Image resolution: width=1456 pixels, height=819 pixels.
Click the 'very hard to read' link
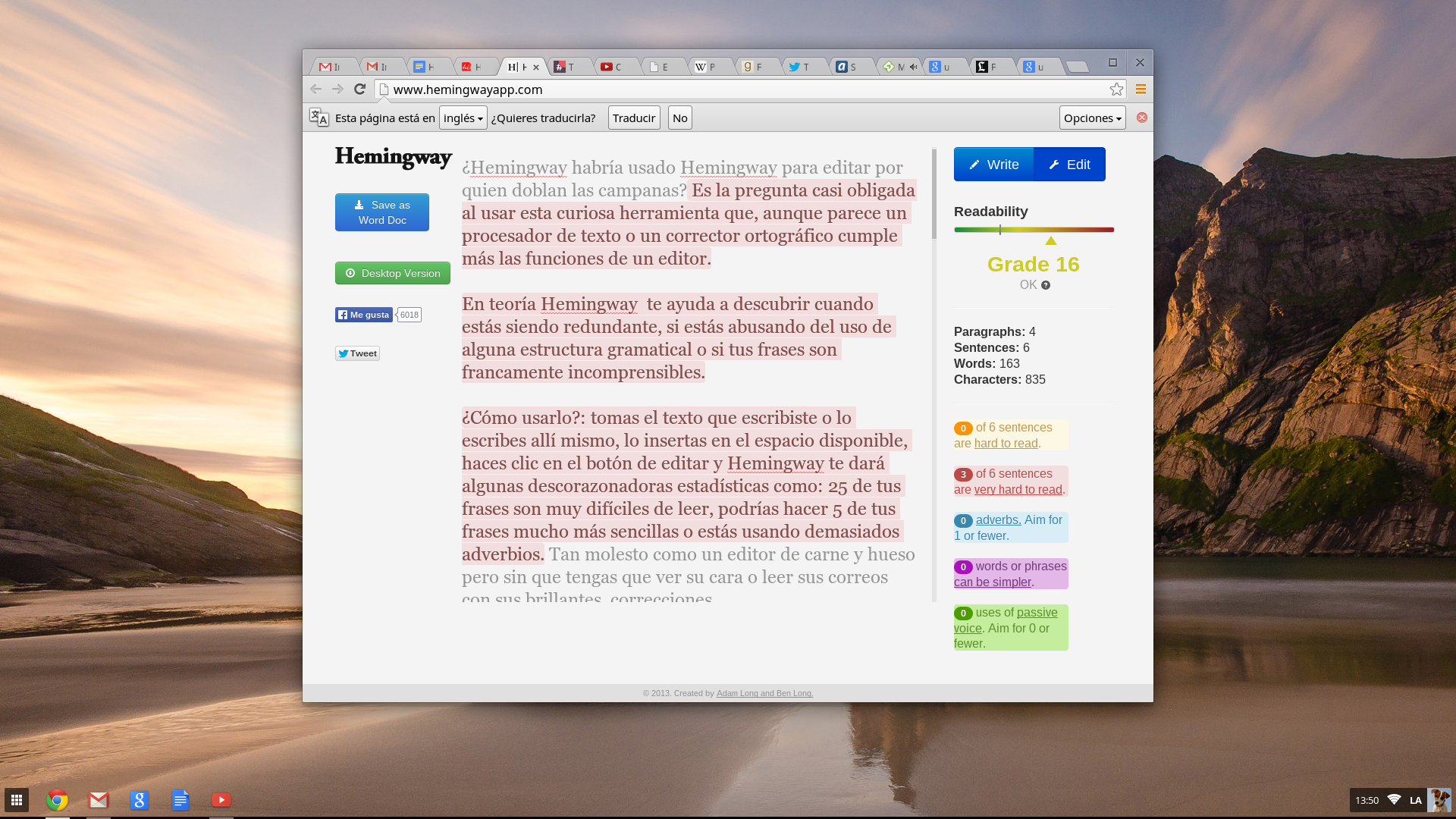1018,490
